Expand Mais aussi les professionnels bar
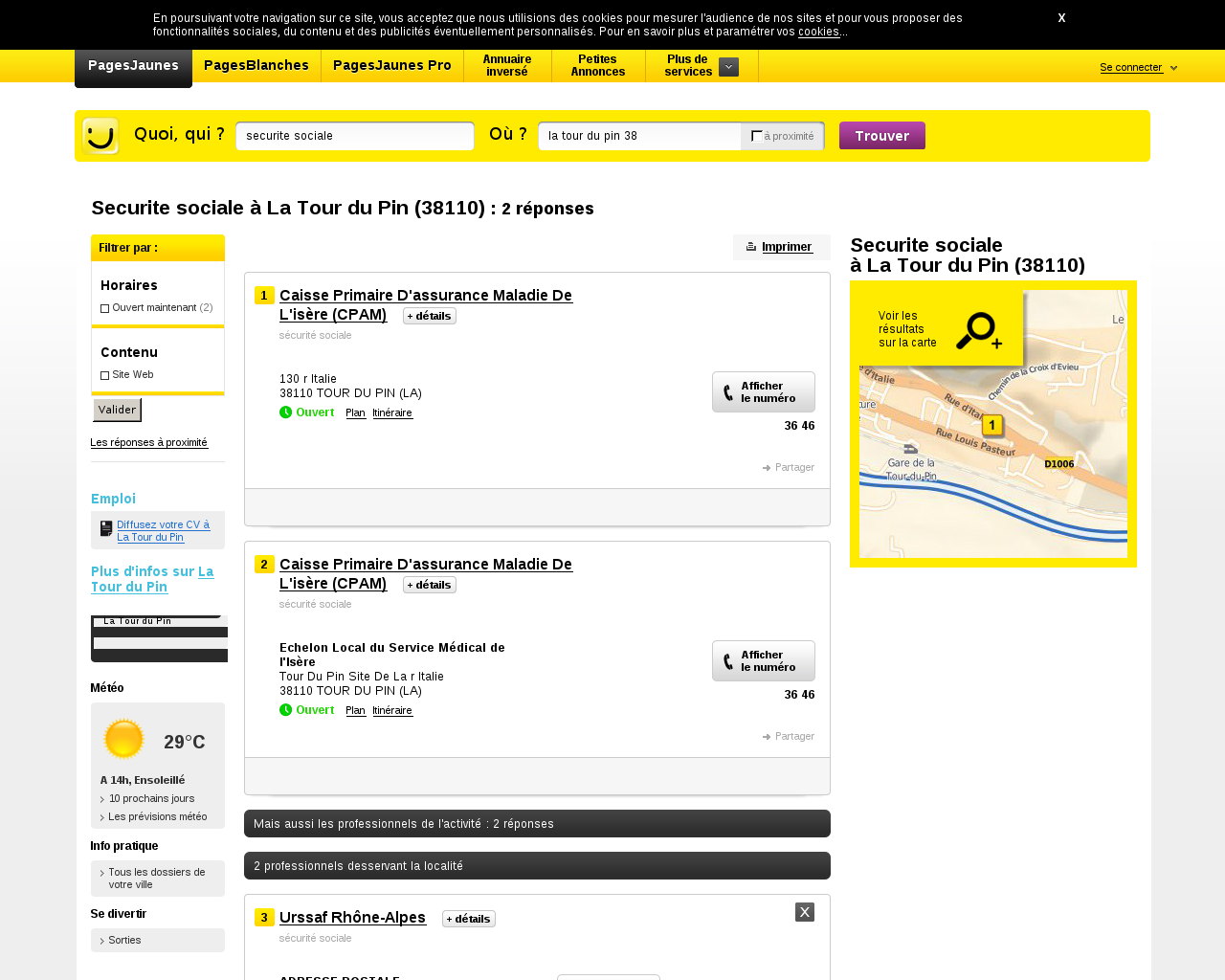 pyautogui.click(x=537, y=824)
